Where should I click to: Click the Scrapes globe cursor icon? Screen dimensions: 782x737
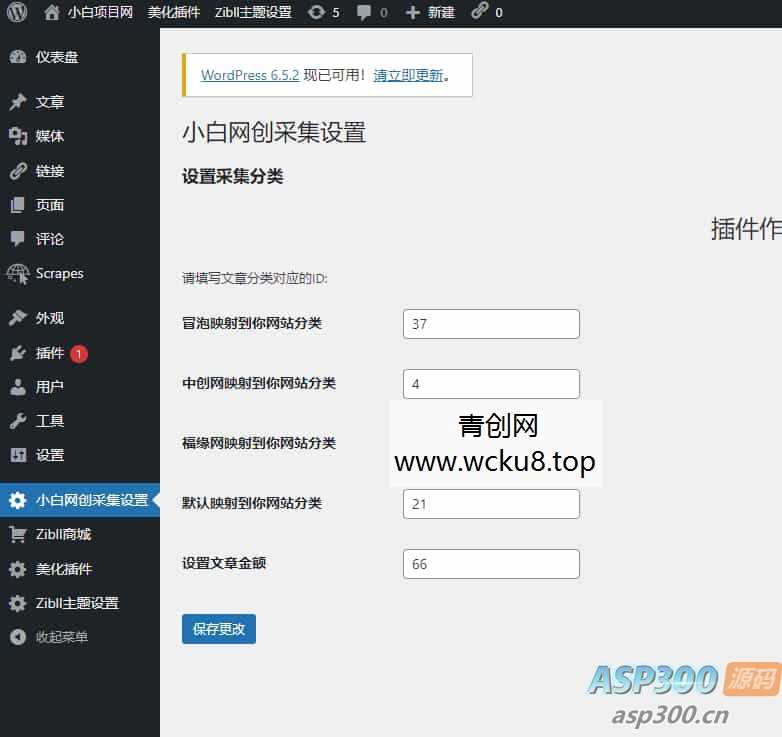(x=18, y=274)
